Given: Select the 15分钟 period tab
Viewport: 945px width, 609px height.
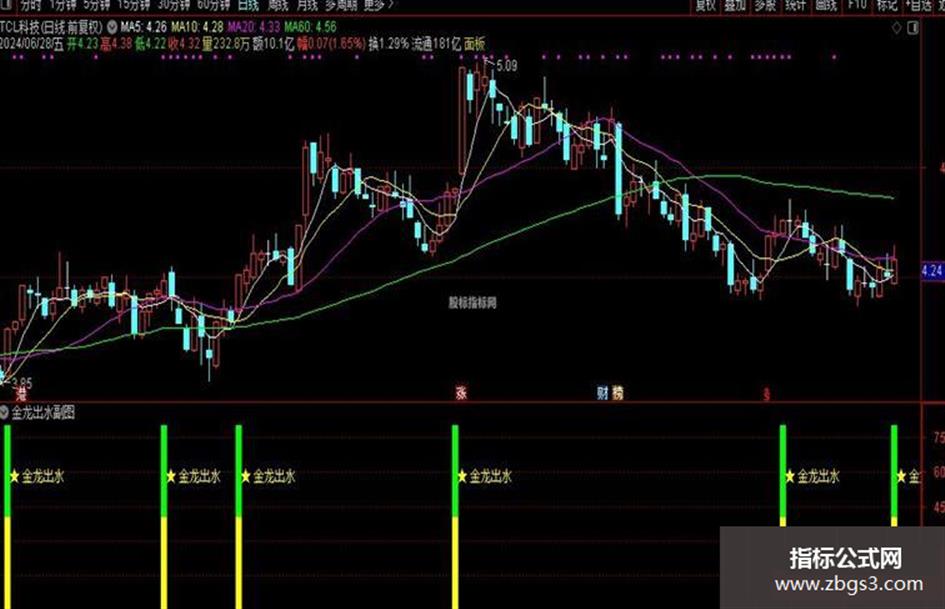Looking at the screenshot, I should 133,5.
